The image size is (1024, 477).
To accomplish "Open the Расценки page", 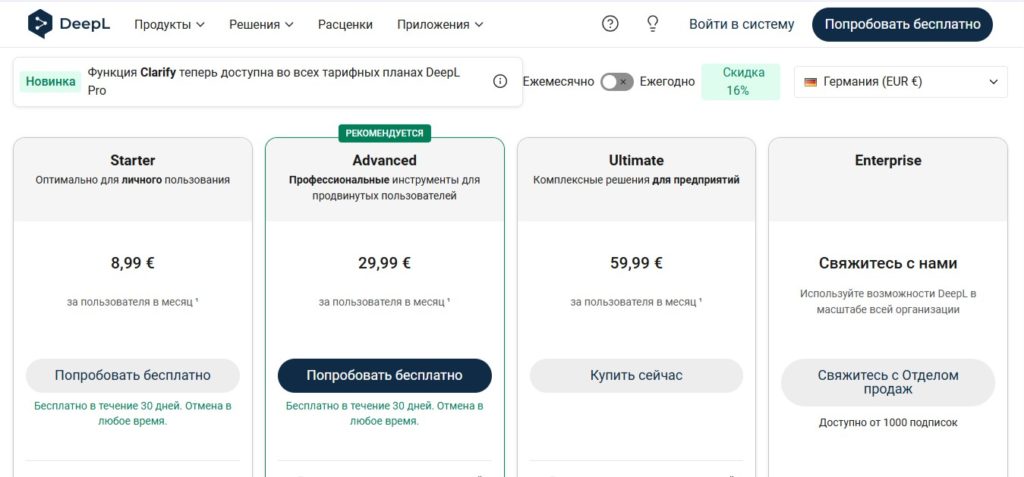I will click(x=345, y=25).
